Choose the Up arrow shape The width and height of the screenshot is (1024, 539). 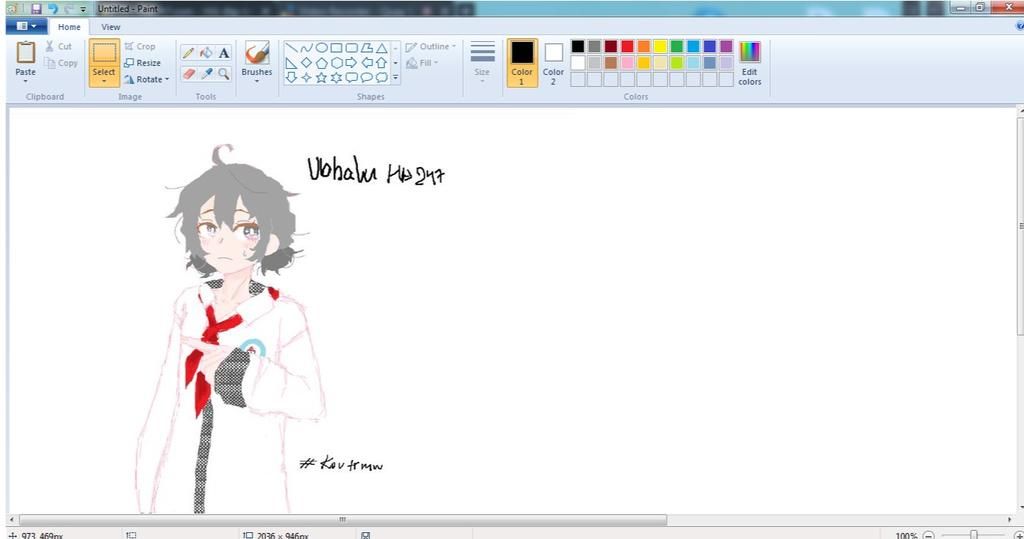point(381,63)
